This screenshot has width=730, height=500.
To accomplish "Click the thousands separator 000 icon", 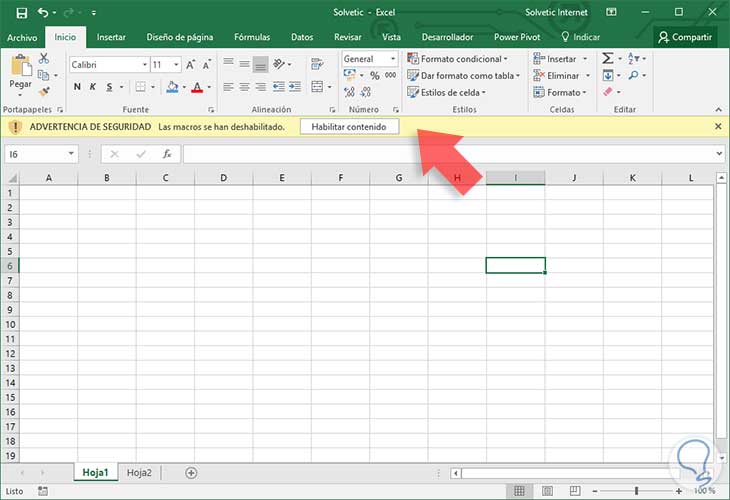I will 390,75.
